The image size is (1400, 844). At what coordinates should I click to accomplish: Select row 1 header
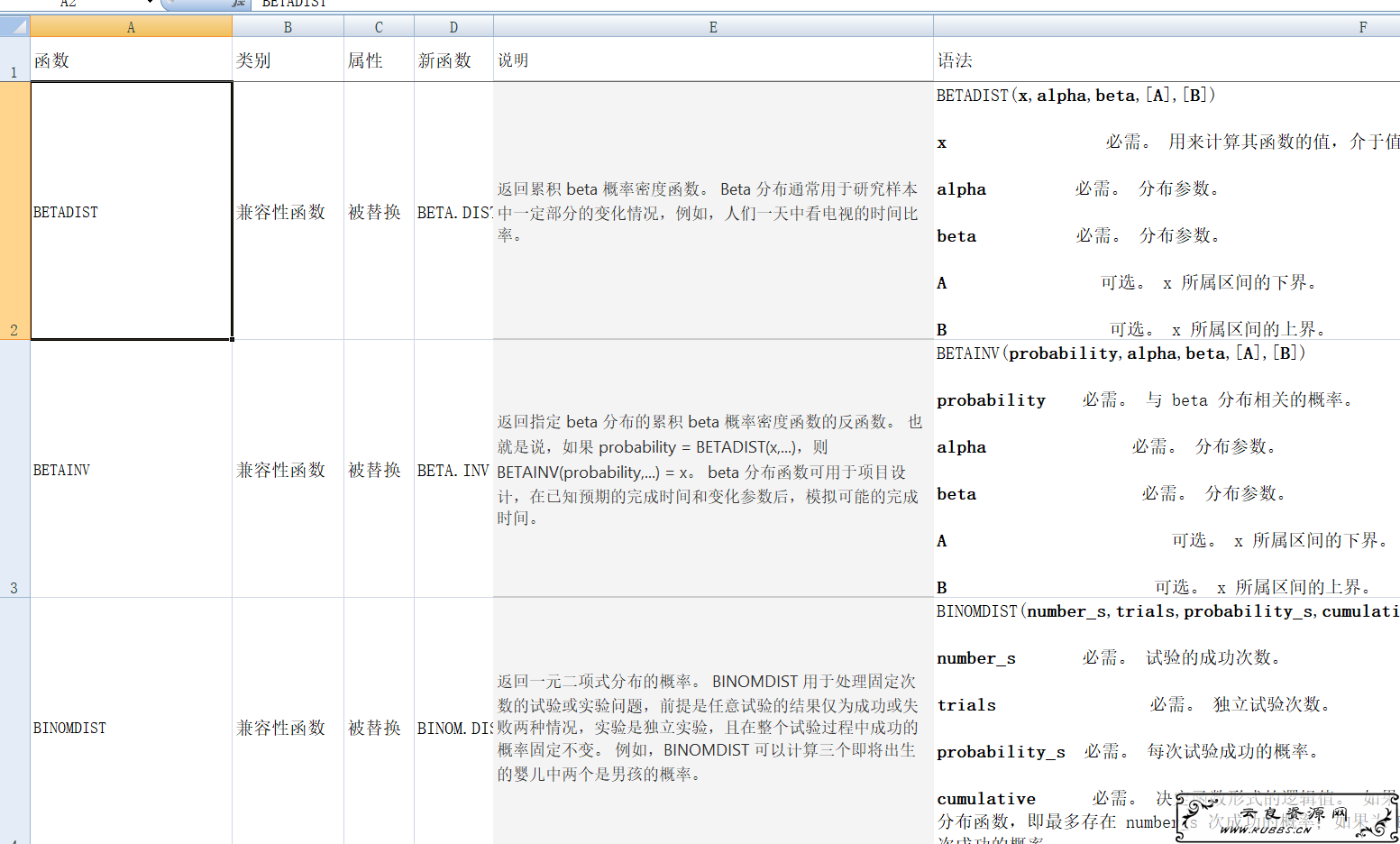pyautogui.click(x=14, y=60)
